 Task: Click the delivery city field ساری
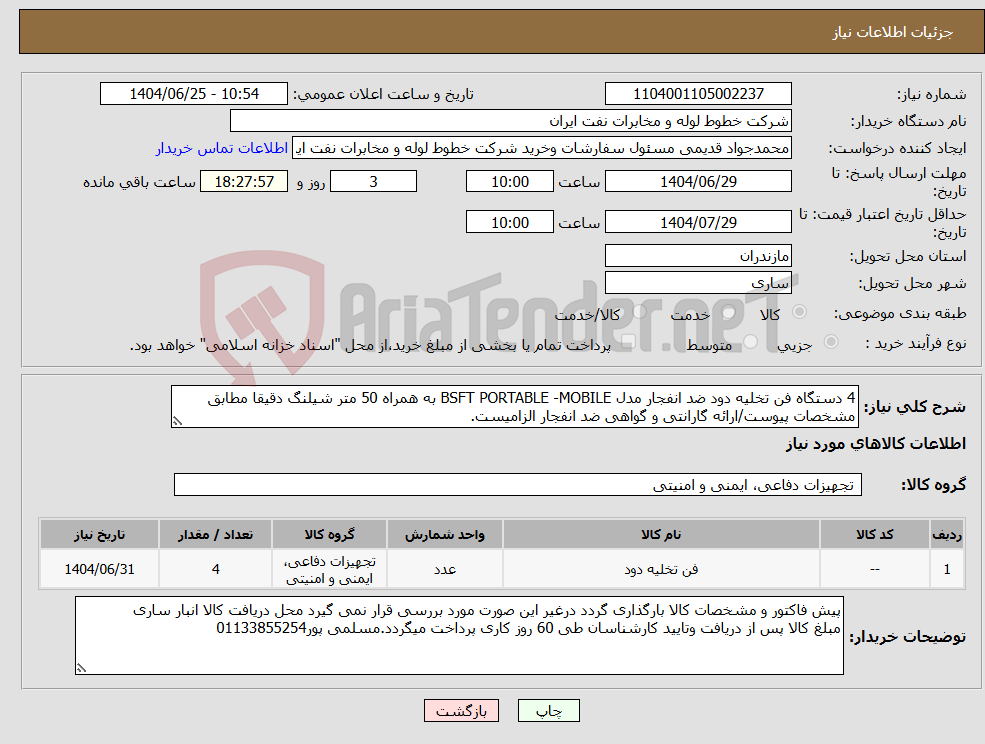(698, 283)
